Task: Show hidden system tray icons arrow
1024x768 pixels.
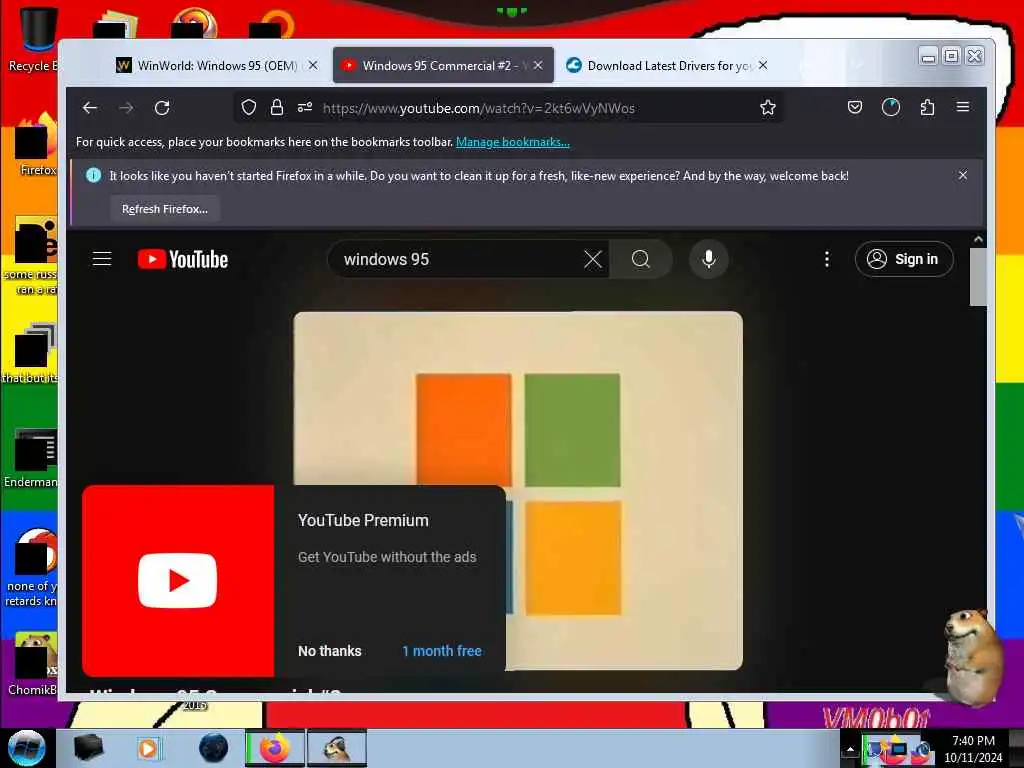Action: 850,750
